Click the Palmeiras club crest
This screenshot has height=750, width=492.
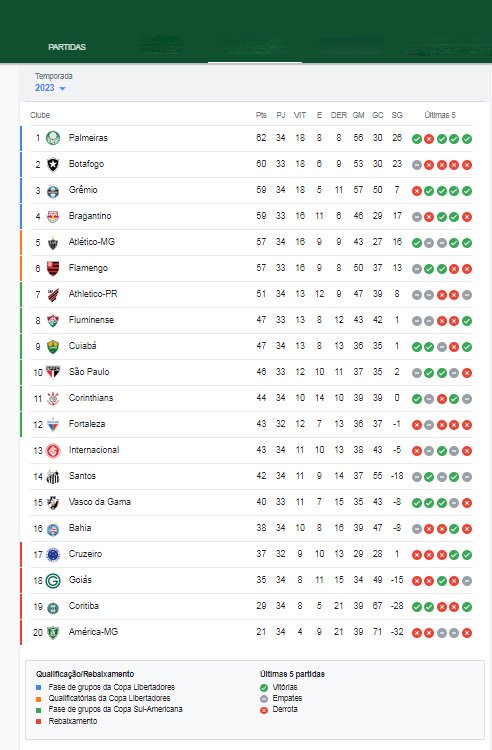click(x=53, y=138)
